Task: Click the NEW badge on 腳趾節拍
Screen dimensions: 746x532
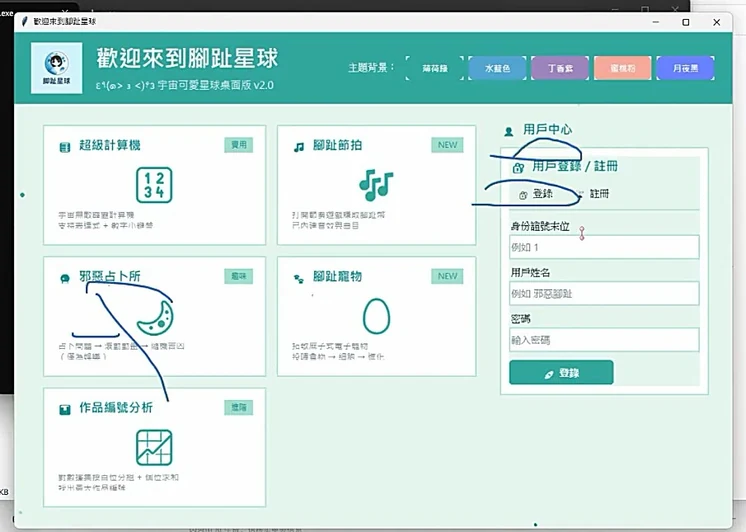Action: [447, 145]
